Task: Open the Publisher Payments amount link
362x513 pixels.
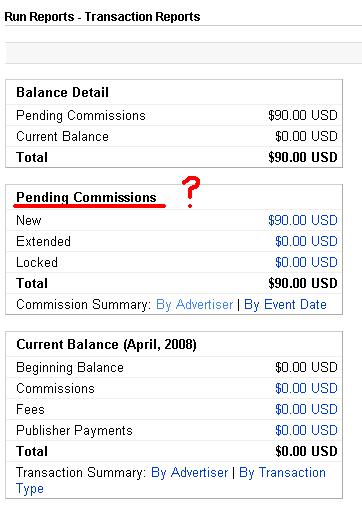Action: click(306, 430)
